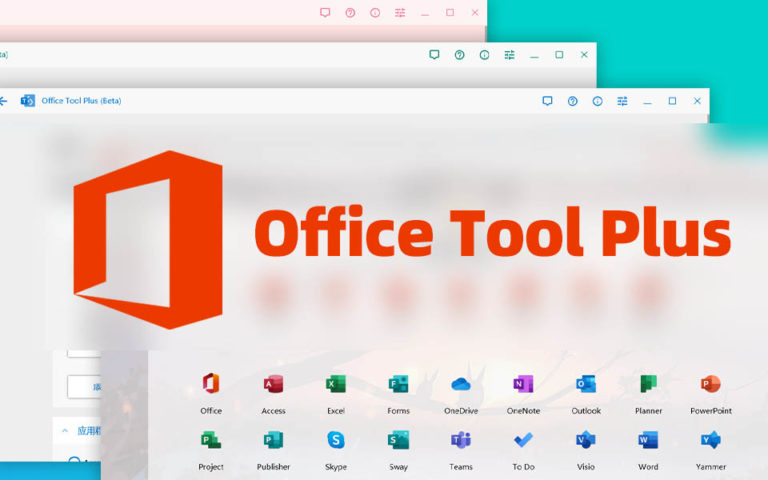
Task: Pick the Yammer app icon
Action: pos(711,440)
